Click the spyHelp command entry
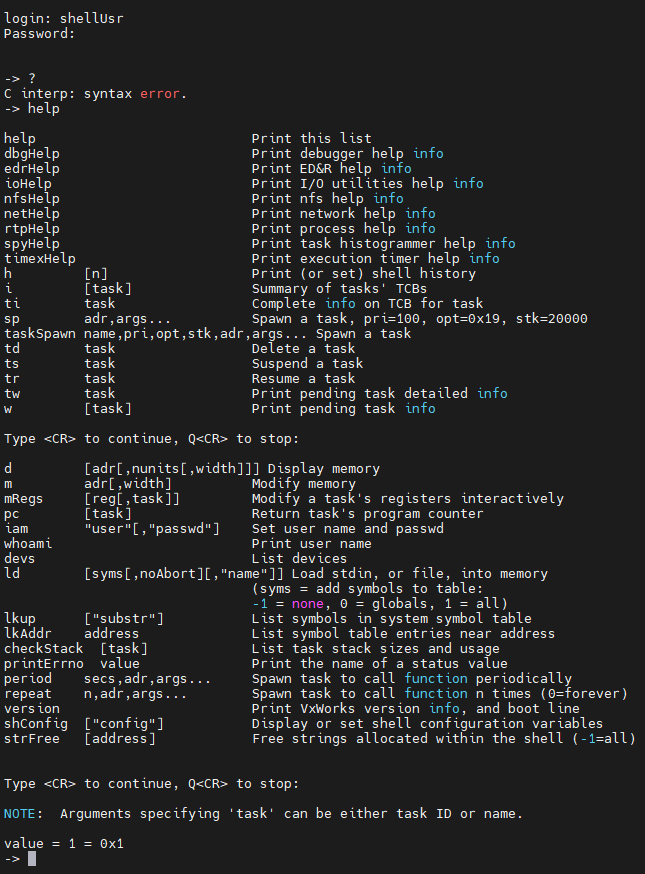Image resolution: width=645 pixels, height=874 pixels. [x=32, y=244]
